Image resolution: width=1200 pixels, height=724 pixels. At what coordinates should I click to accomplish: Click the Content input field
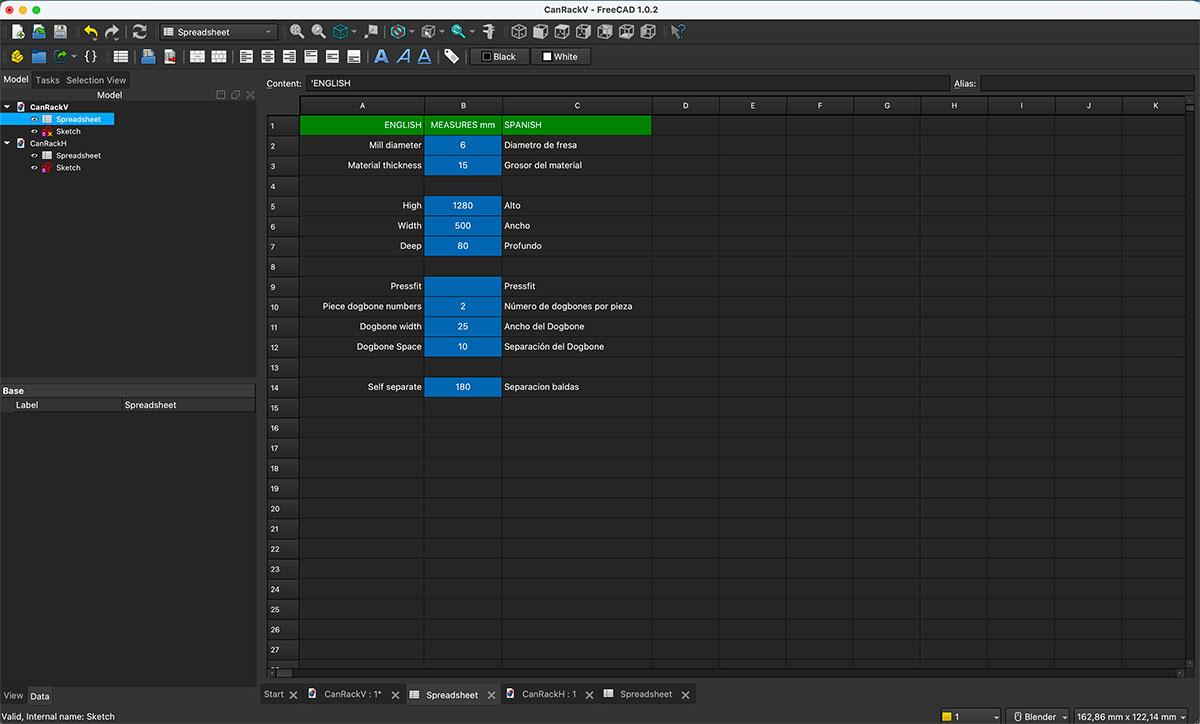coord(627,84)
